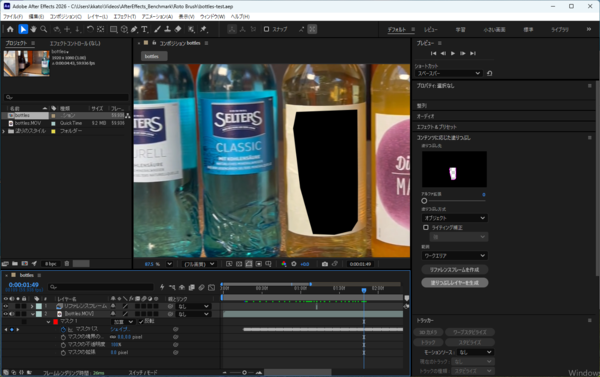This screenshot has height=377, width=600.
Task: Select the Eraser tool
Action: pos(178,29)
